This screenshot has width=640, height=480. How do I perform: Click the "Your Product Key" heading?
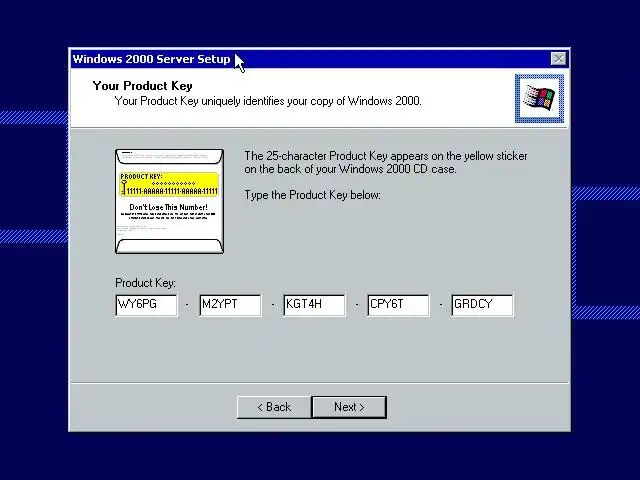[x=142, y=86]
